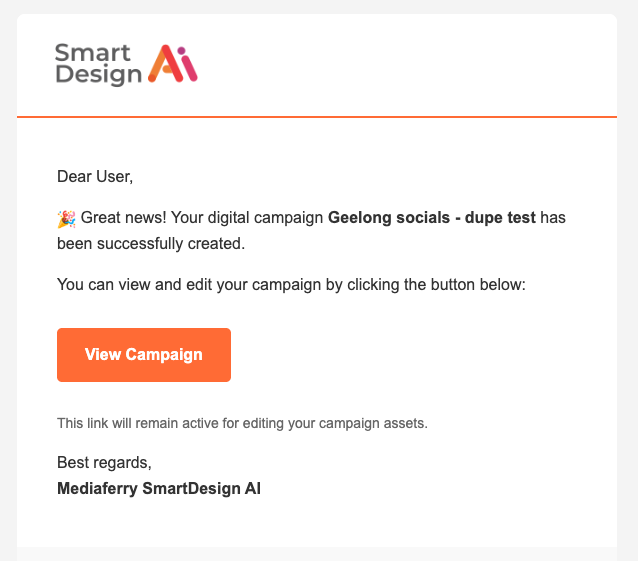Click the colorful Ai logo mark

coord(172,64)
